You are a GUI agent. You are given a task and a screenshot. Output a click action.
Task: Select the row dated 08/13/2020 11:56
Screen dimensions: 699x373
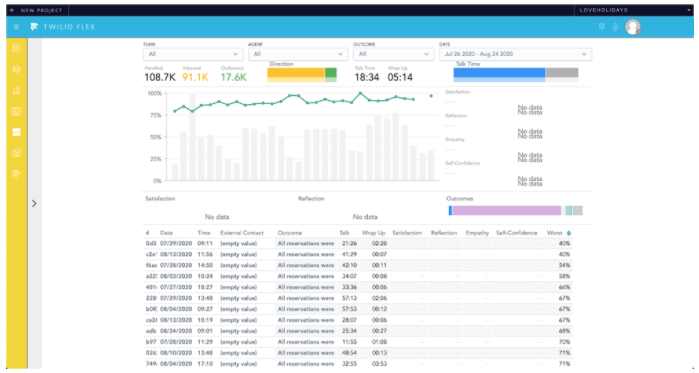[358, 254]
